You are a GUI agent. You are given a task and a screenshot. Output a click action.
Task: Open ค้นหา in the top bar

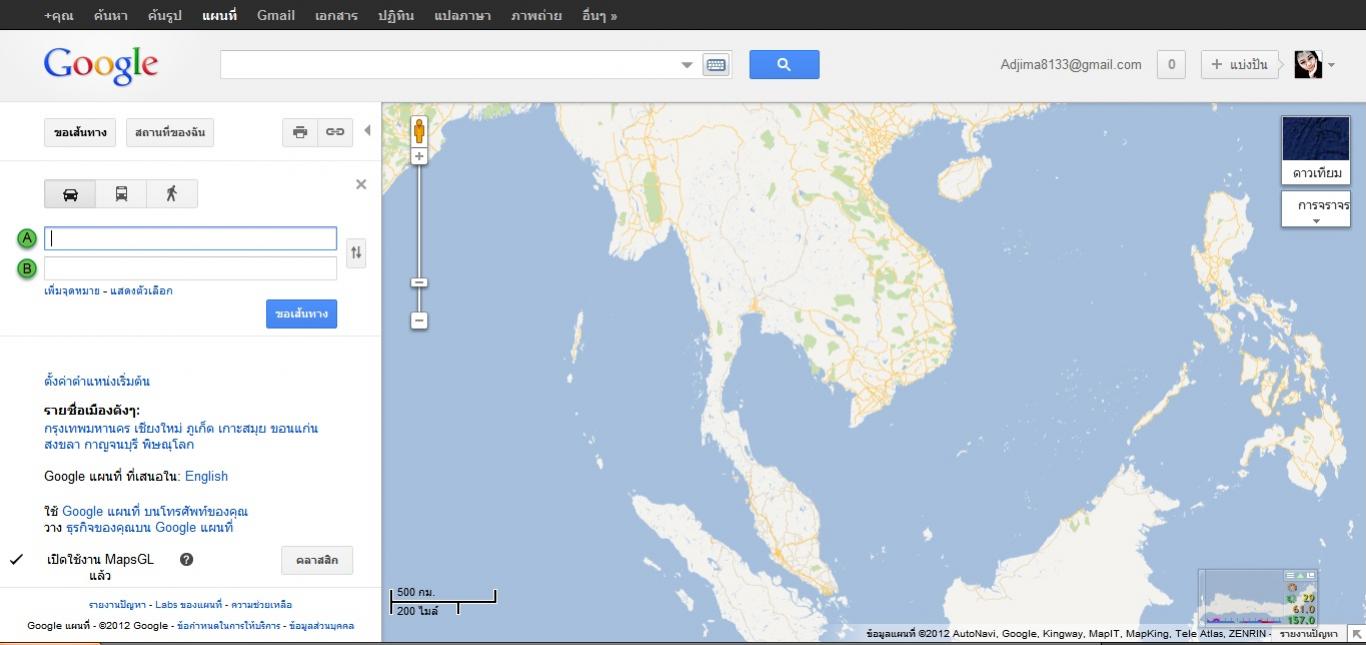click(111, 15)
